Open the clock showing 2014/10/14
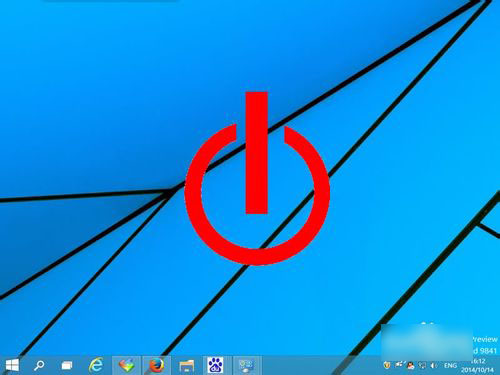 click(478, 366)
